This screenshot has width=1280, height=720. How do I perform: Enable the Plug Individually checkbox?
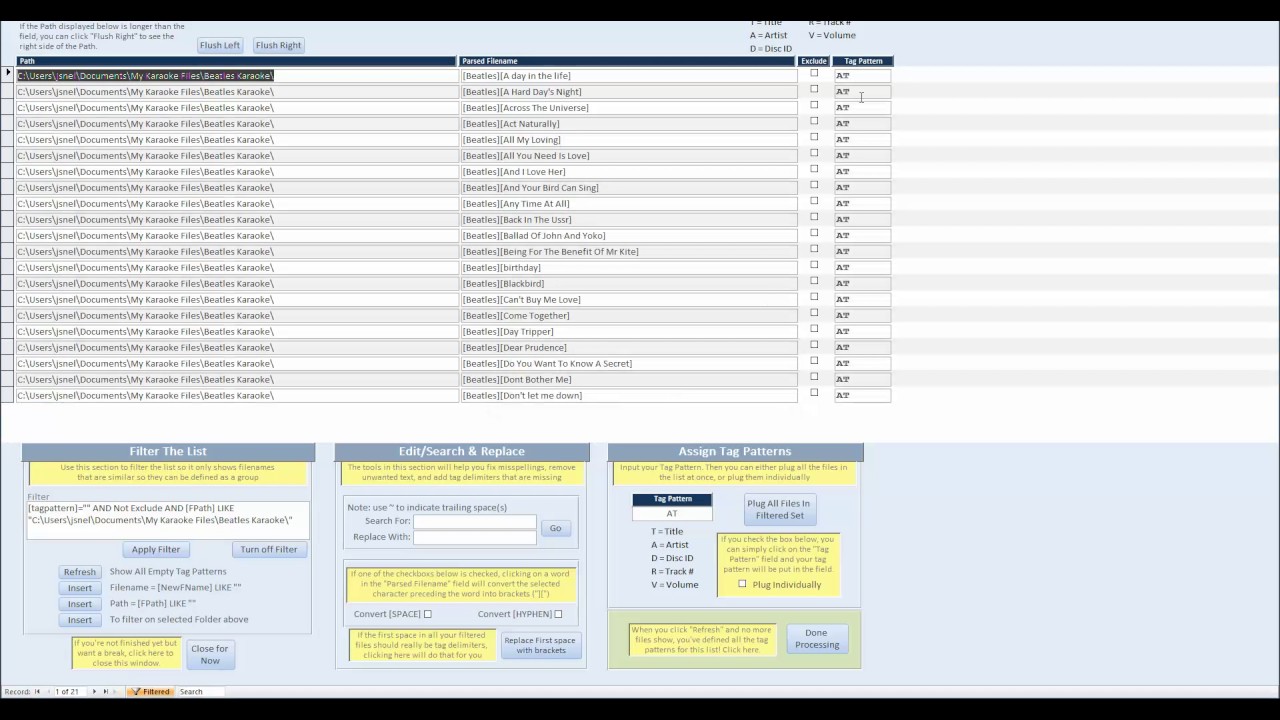click(742, 584)
